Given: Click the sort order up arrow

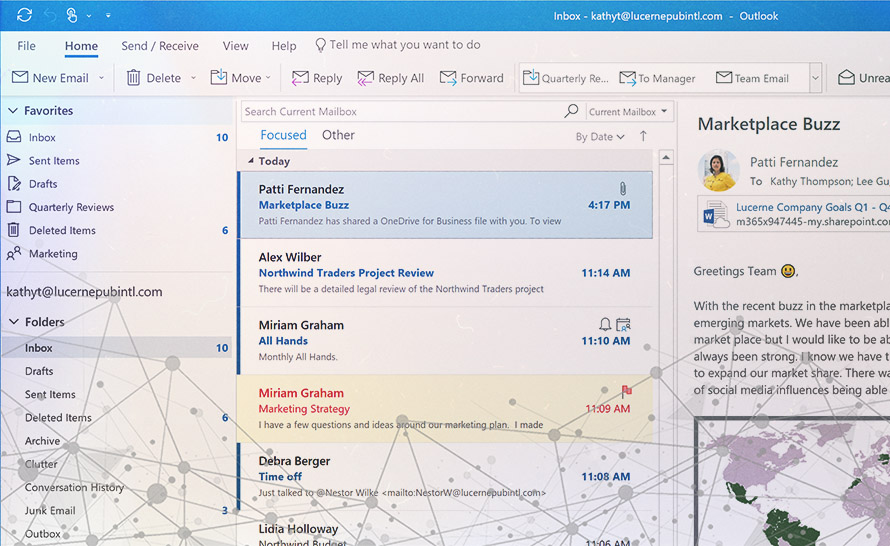Looking at the screenshot, I should (x=643, y=136).
